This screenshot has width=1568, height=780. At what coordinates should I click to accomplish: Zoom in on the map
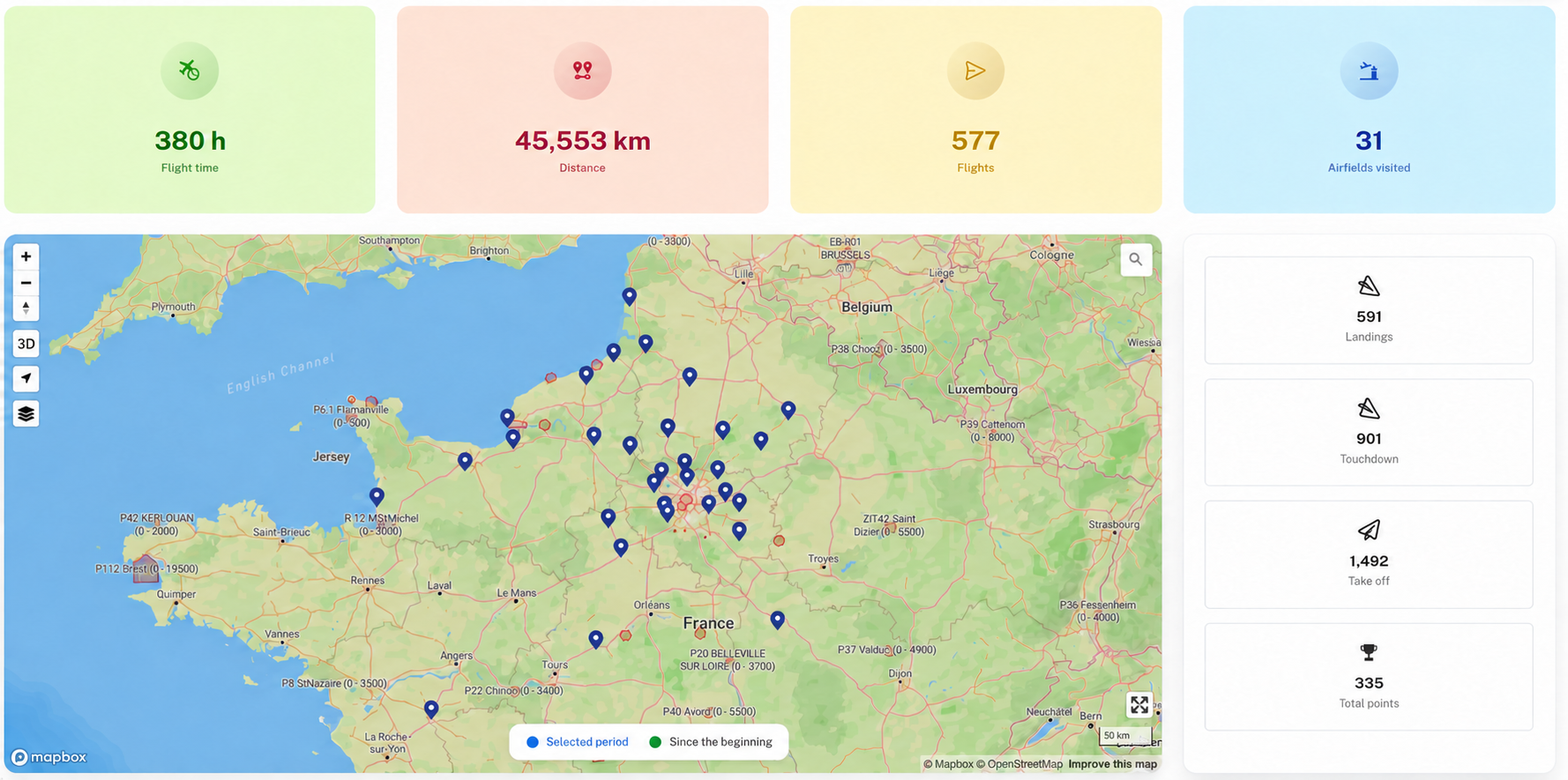point(26,256)
